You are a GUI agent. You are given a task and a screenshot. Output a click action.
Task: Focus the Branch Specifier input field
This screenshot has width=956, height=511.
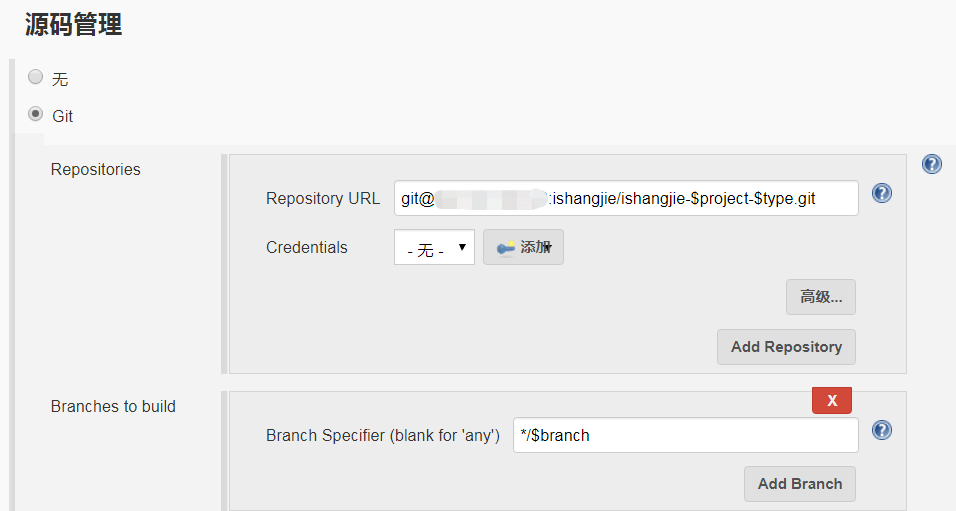(685, 435)
